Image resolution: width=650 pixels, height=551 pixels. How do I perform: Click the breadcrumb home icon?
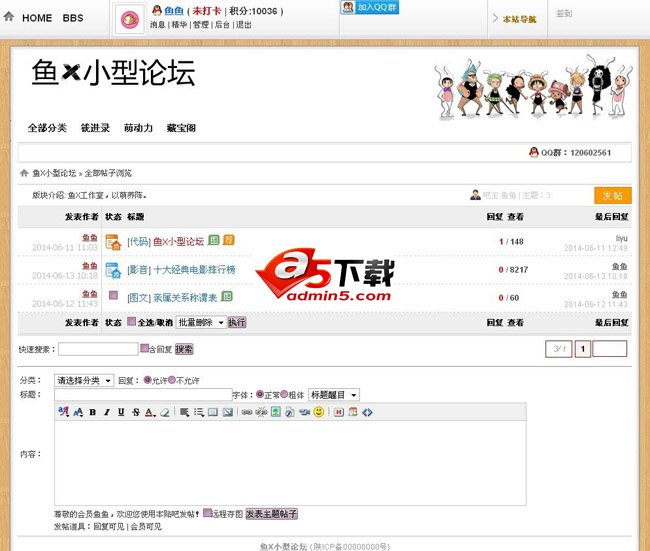point(24,173)
